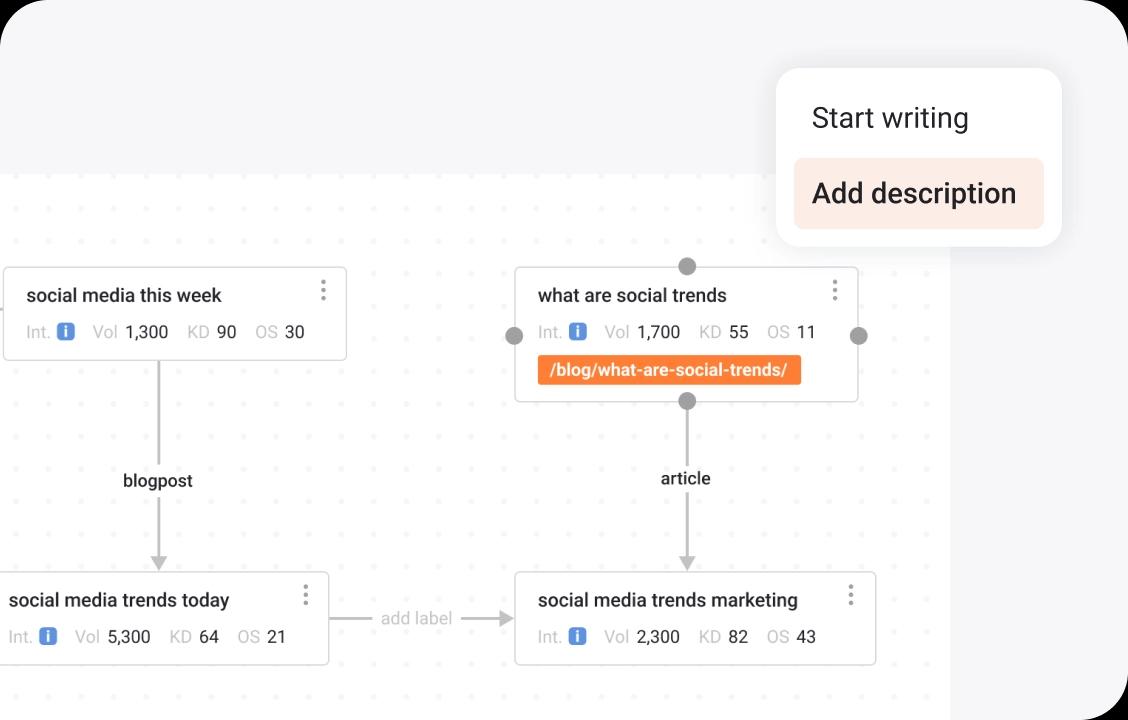Click right connection handle of 'what are social trends'
The image size is (1128, 720).
[858, 336]
